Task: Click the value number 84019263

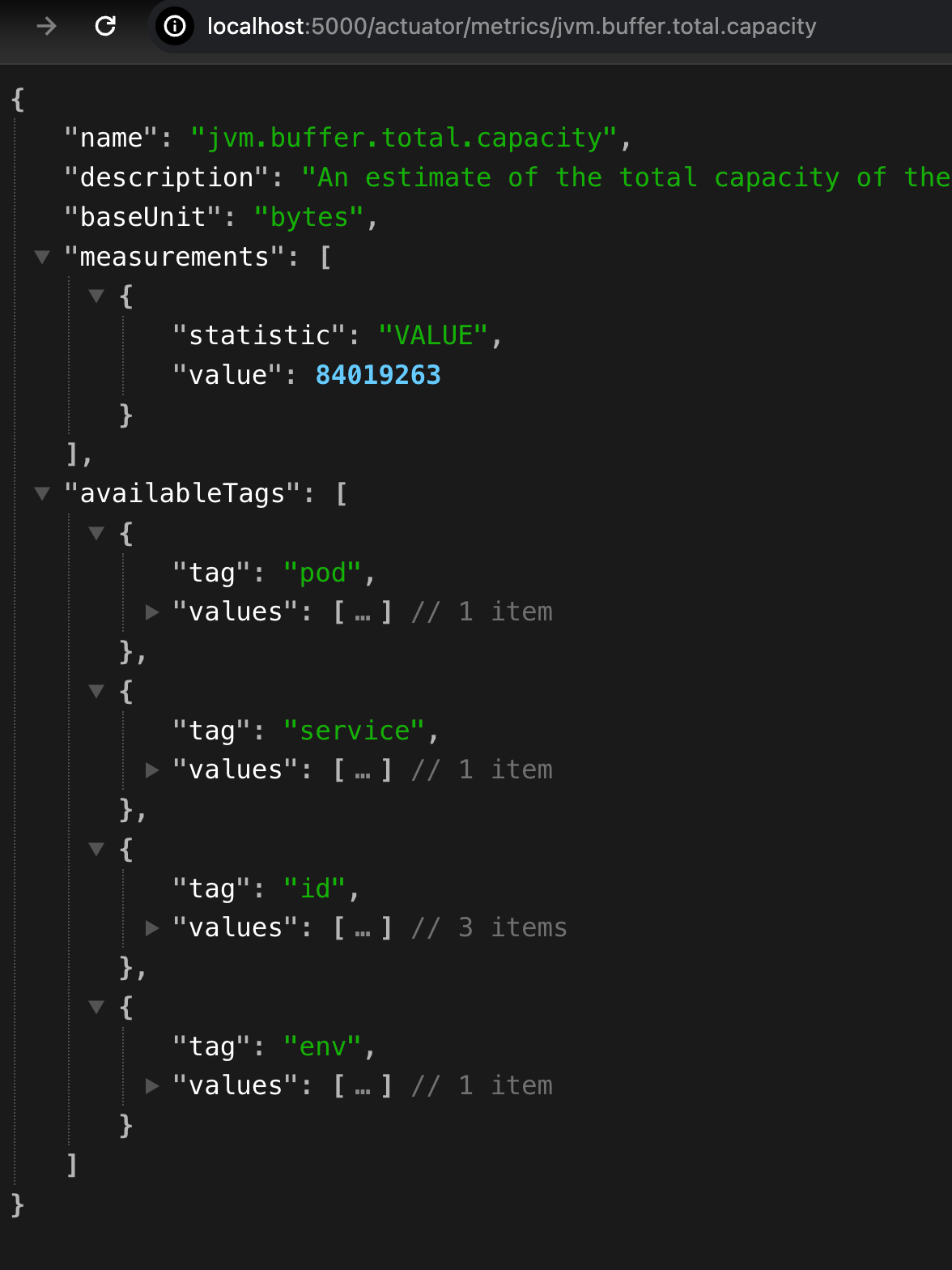Action: click(x=378, y=375)
